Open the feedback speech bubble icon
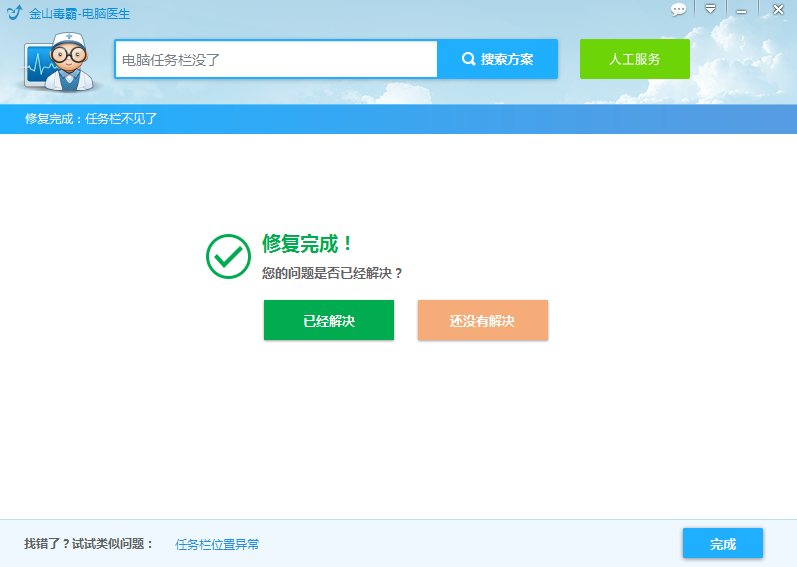797x567 pixels. 678,10
